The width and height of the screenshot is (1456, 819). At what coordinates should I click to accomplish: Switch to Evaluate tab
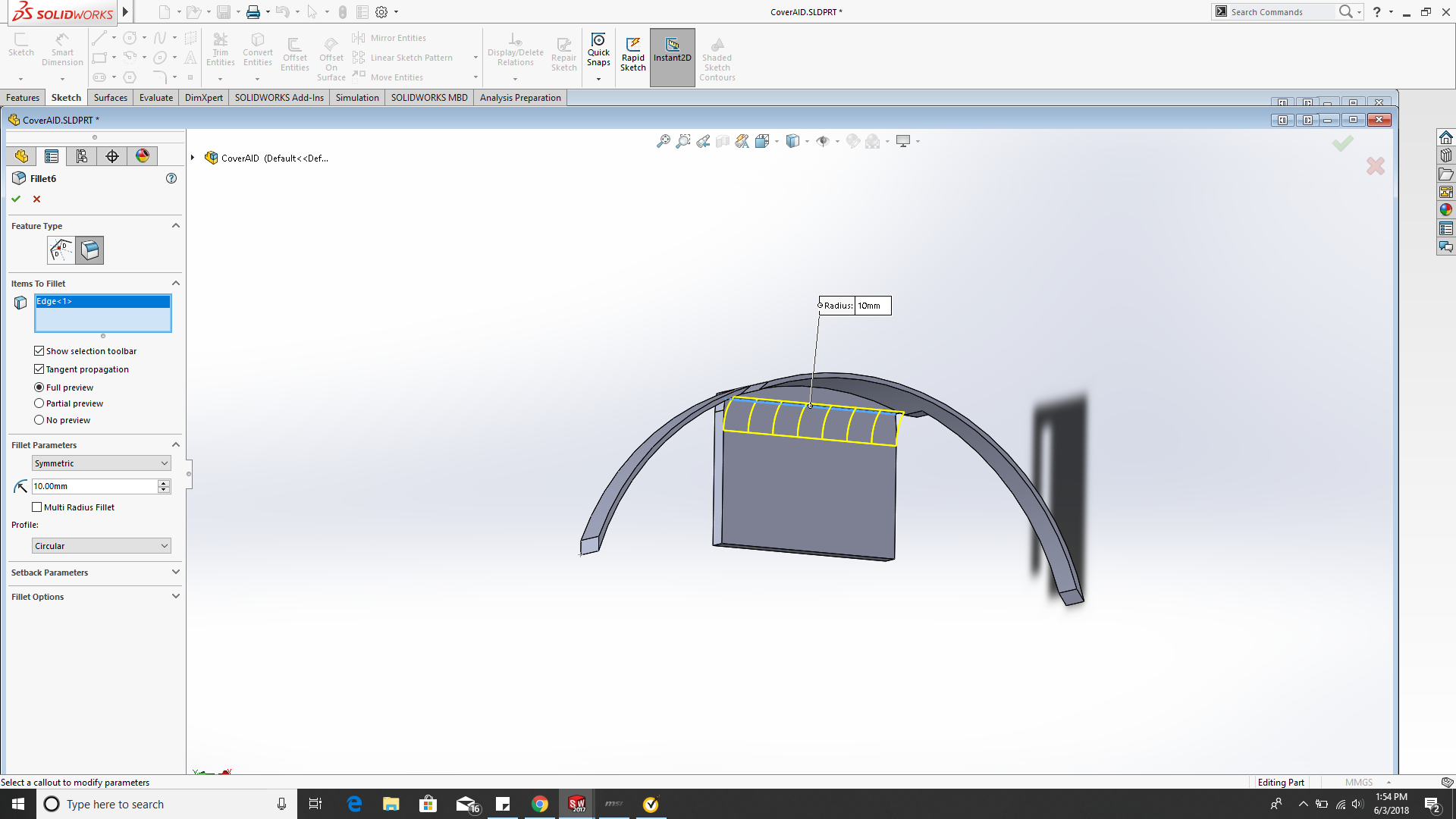pos(156,98)
